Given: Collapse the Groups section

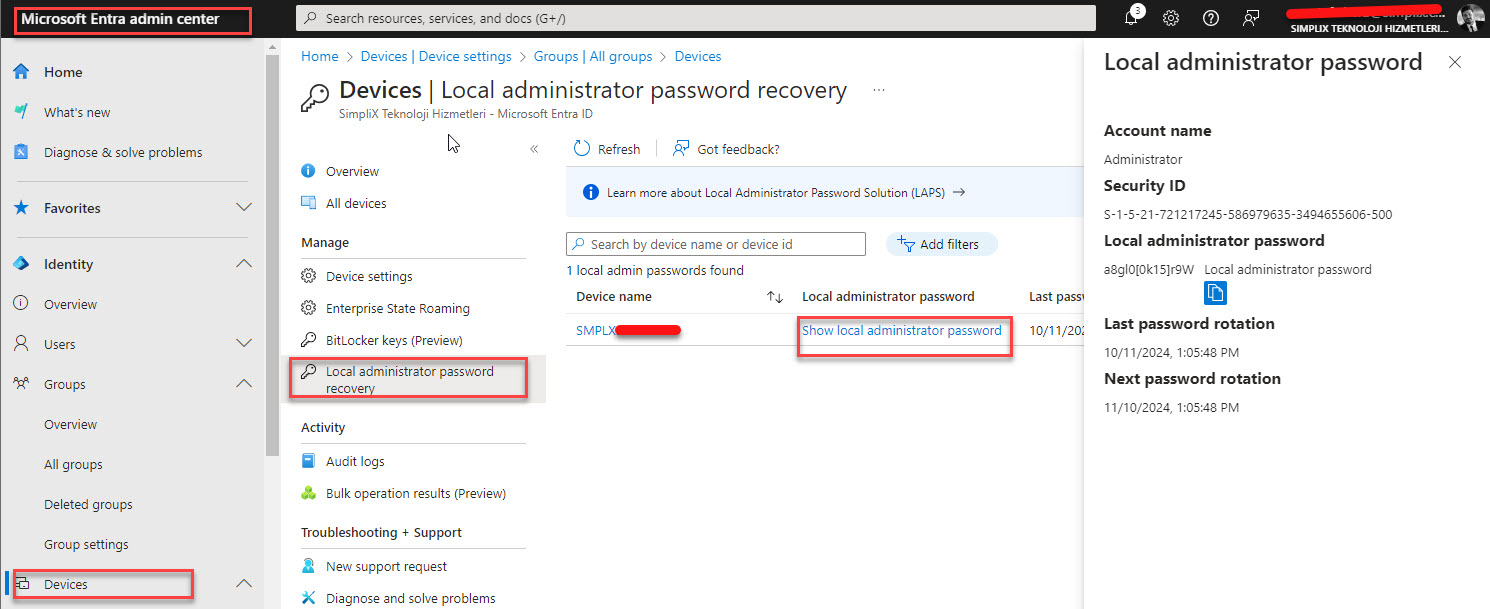Looking at the screenshot, I should click(243, 384).
